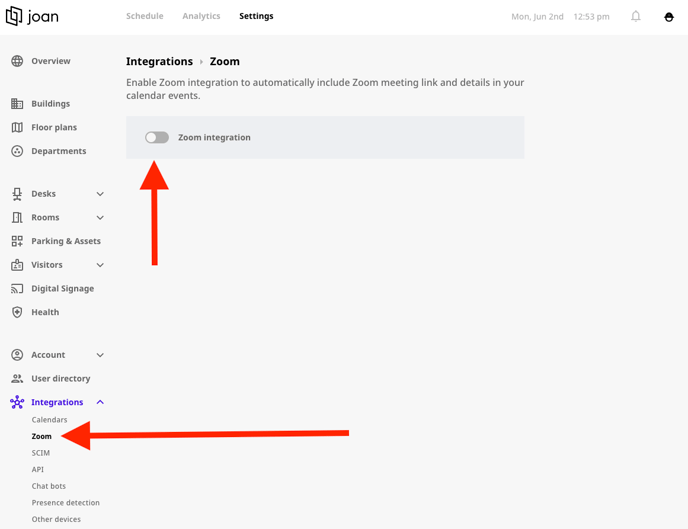Viewport: 688px width, 529px height.
Task: Click the Departments circle icon
Action: [x=17, y=151]
